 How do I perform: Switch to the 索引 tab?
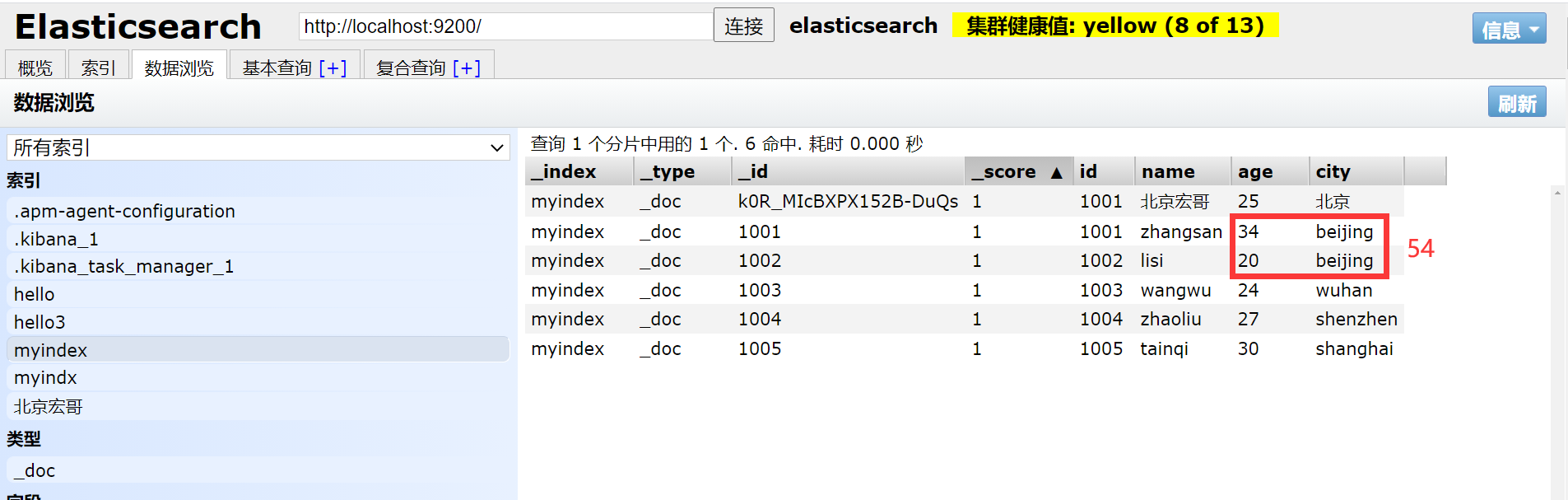(x=99, y=68)
